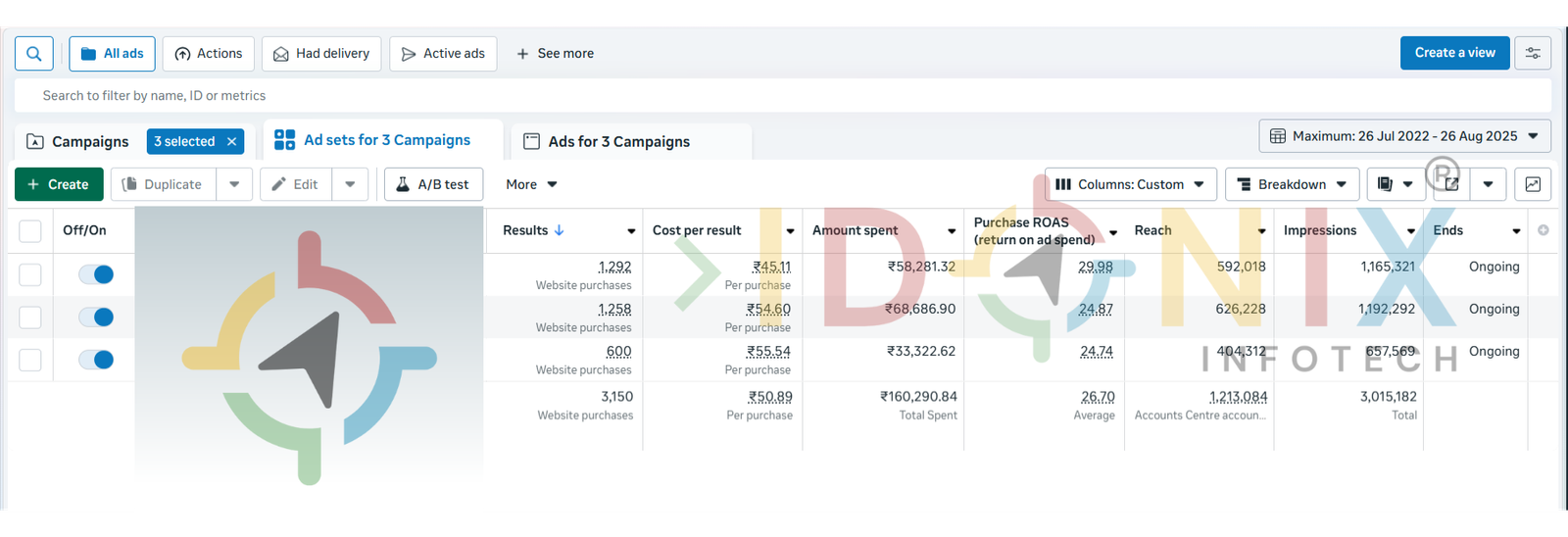Open the view settings sliders icon
The image size is (1568, 537).
click(1533, 53)
